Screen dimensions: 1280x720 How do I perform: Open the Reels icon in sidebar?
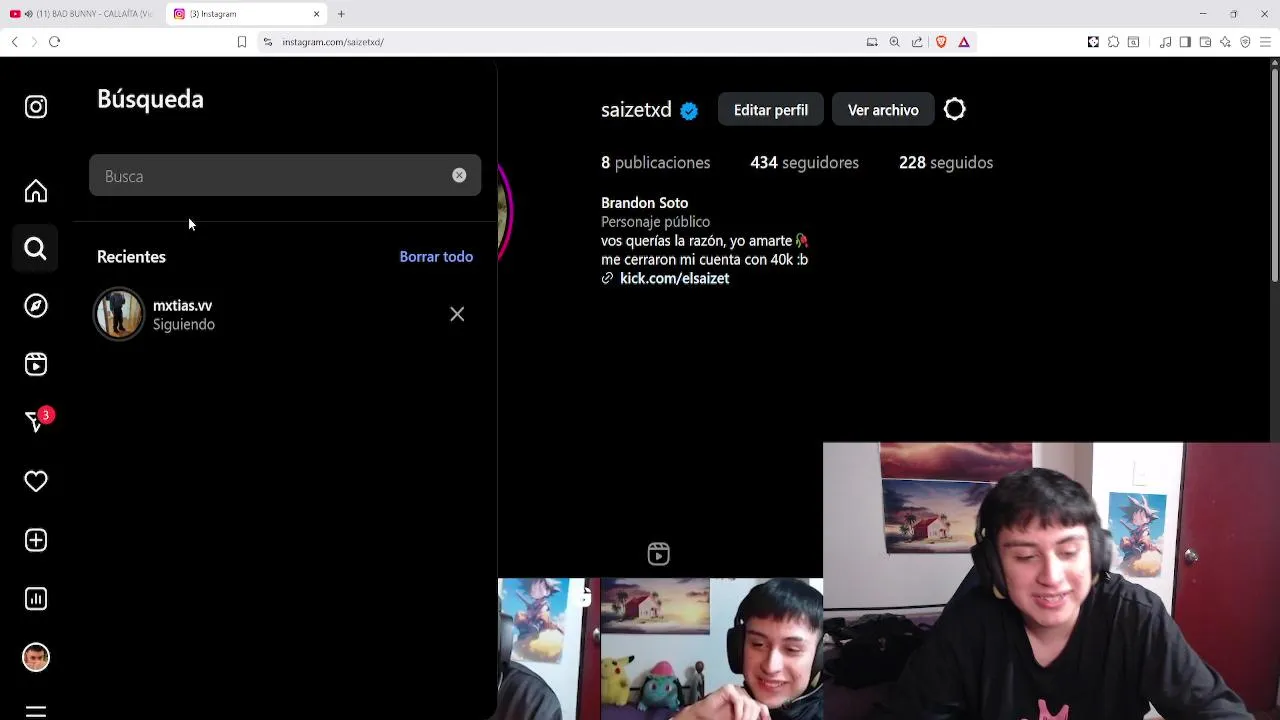point(36,364)
